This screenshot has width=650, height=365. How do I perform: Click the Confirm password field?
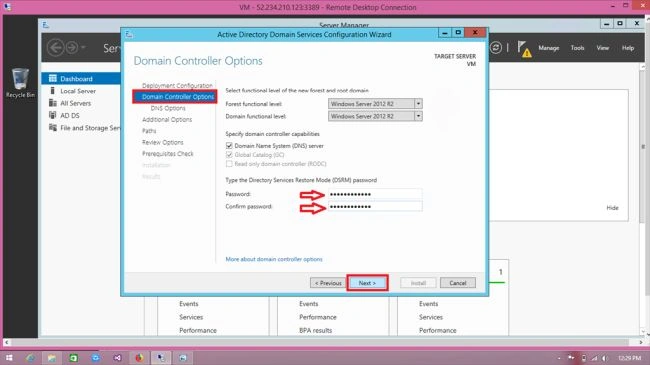pos(375,207)
